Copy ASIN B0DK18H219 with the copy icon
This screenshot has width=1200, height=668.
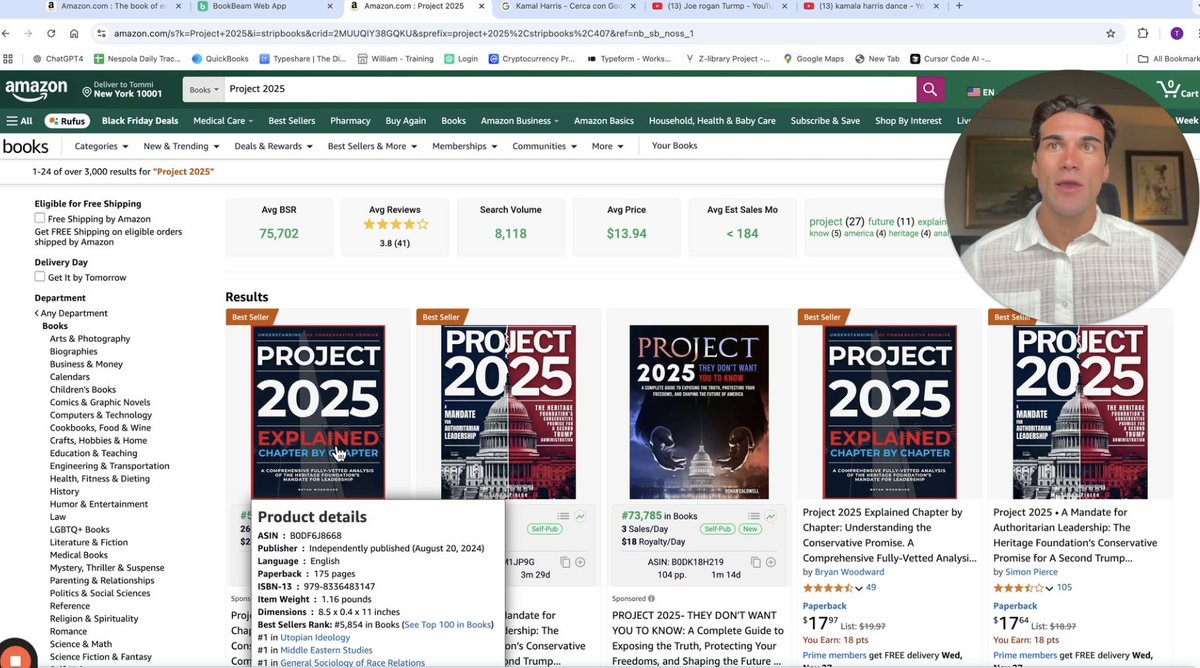tap(758, 562)
